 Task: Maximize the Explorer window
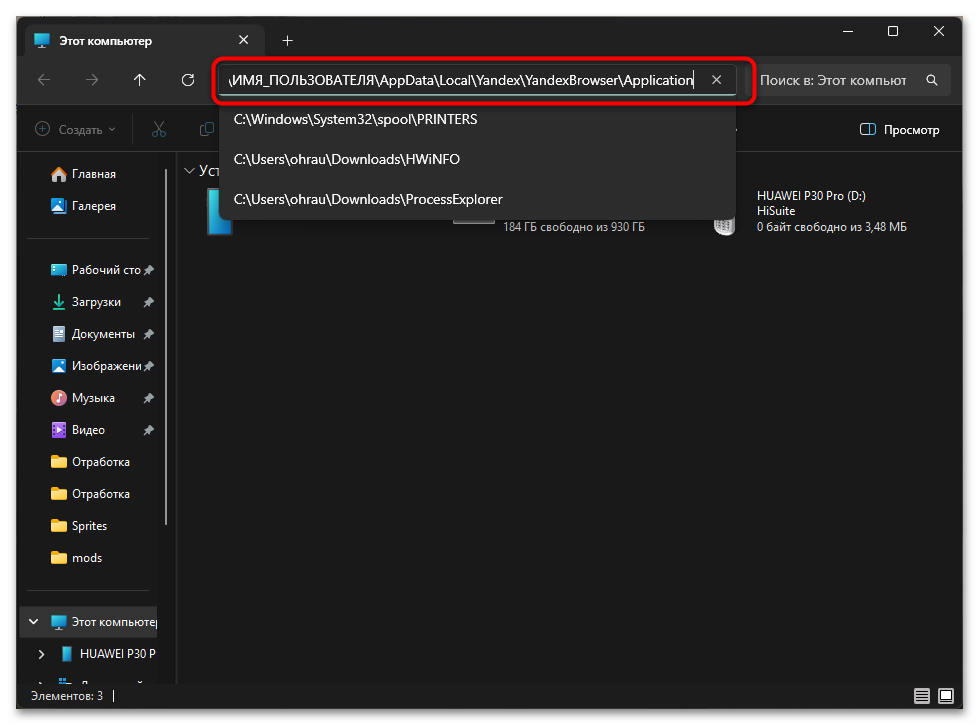893,31
